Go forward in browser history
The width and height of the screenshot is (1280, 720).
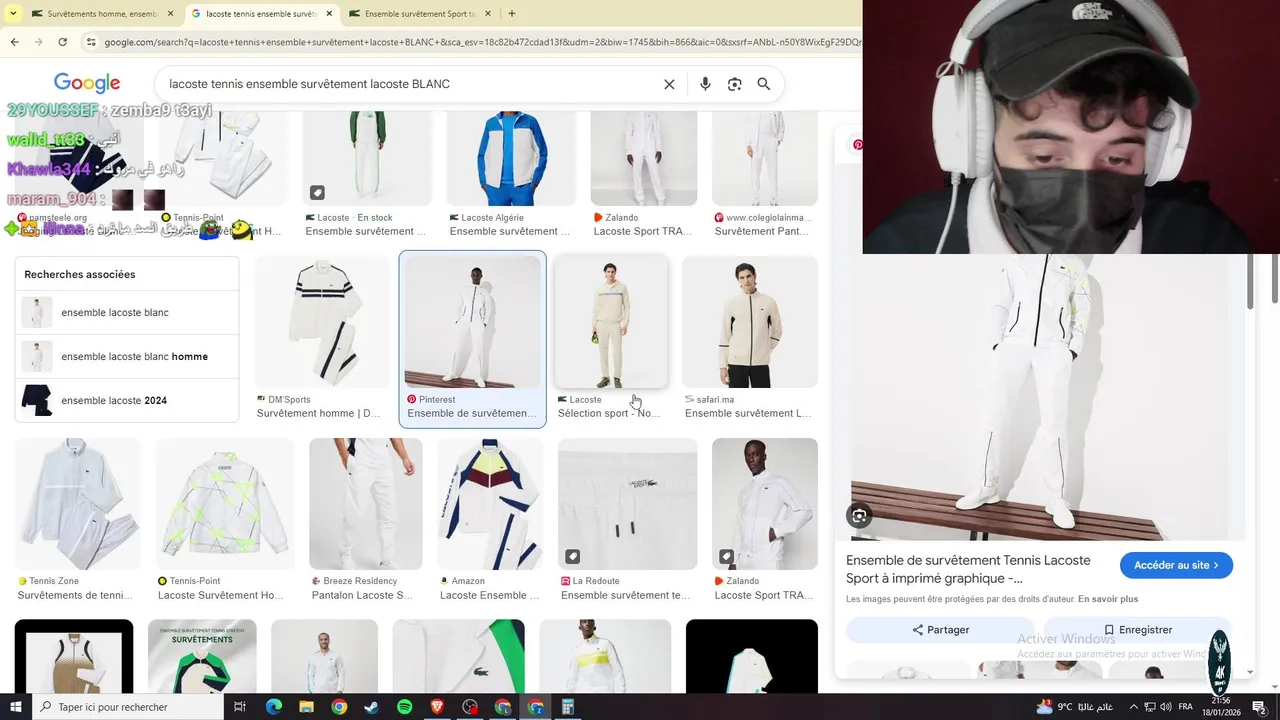(38, 42)
